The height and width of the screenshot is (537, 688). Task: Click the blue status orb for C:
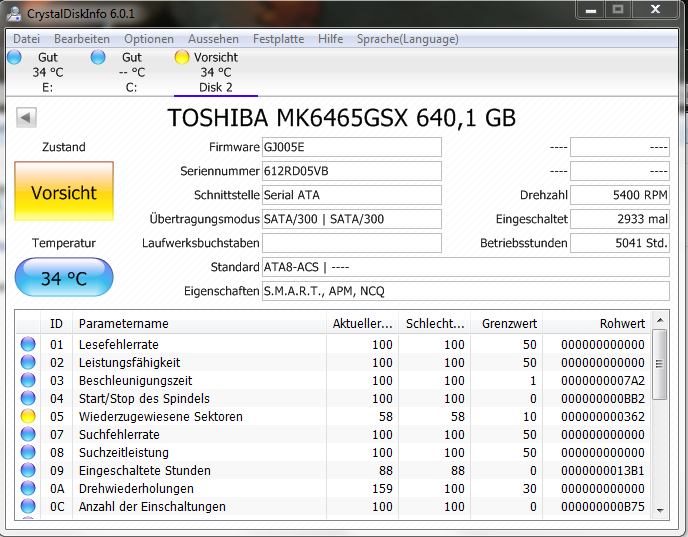click(x=98, y=57)
